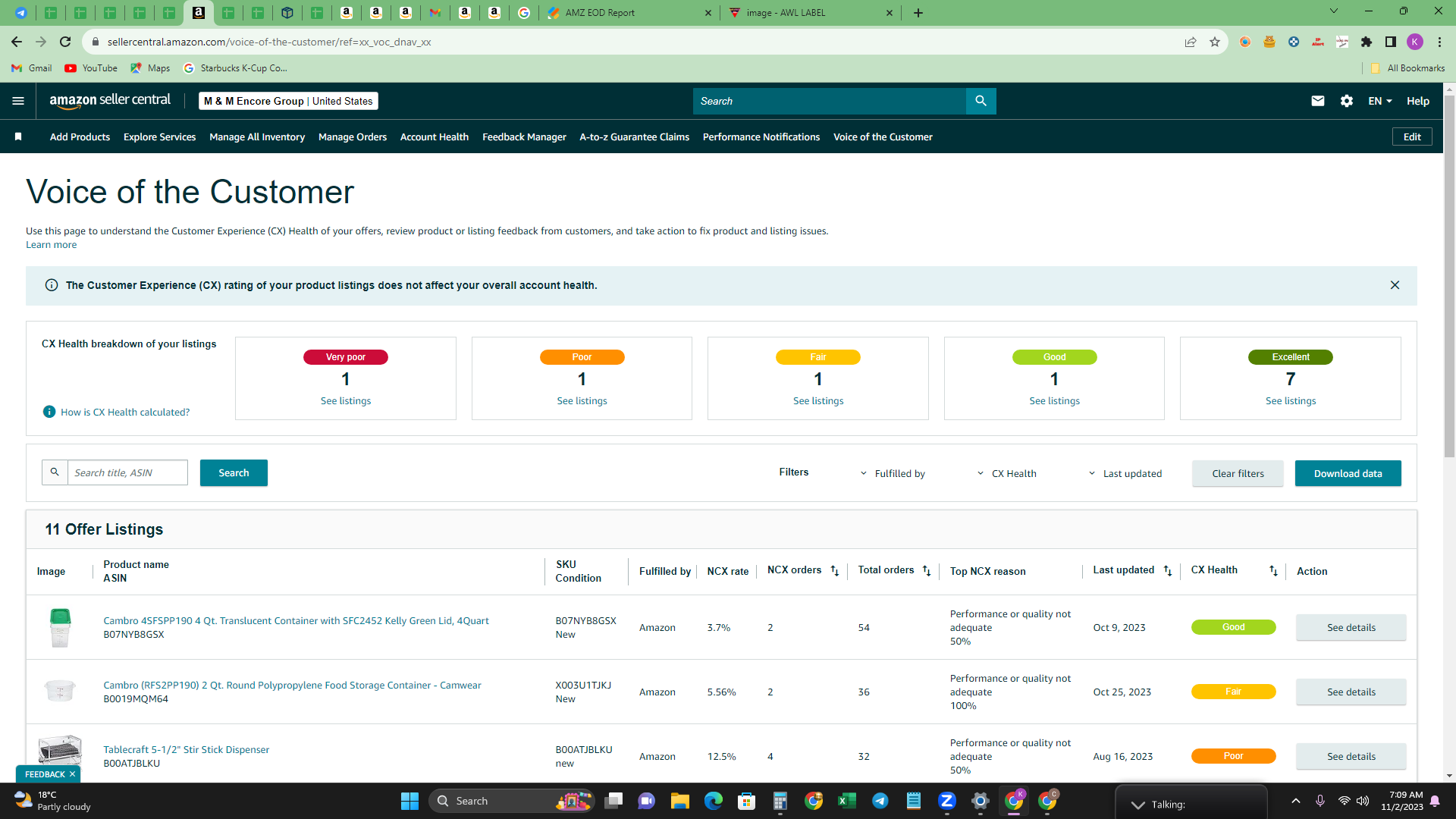This screenshot has width=1456, height=819.
Task: Open Zoom from the taskbar
Action: [946, 801]
